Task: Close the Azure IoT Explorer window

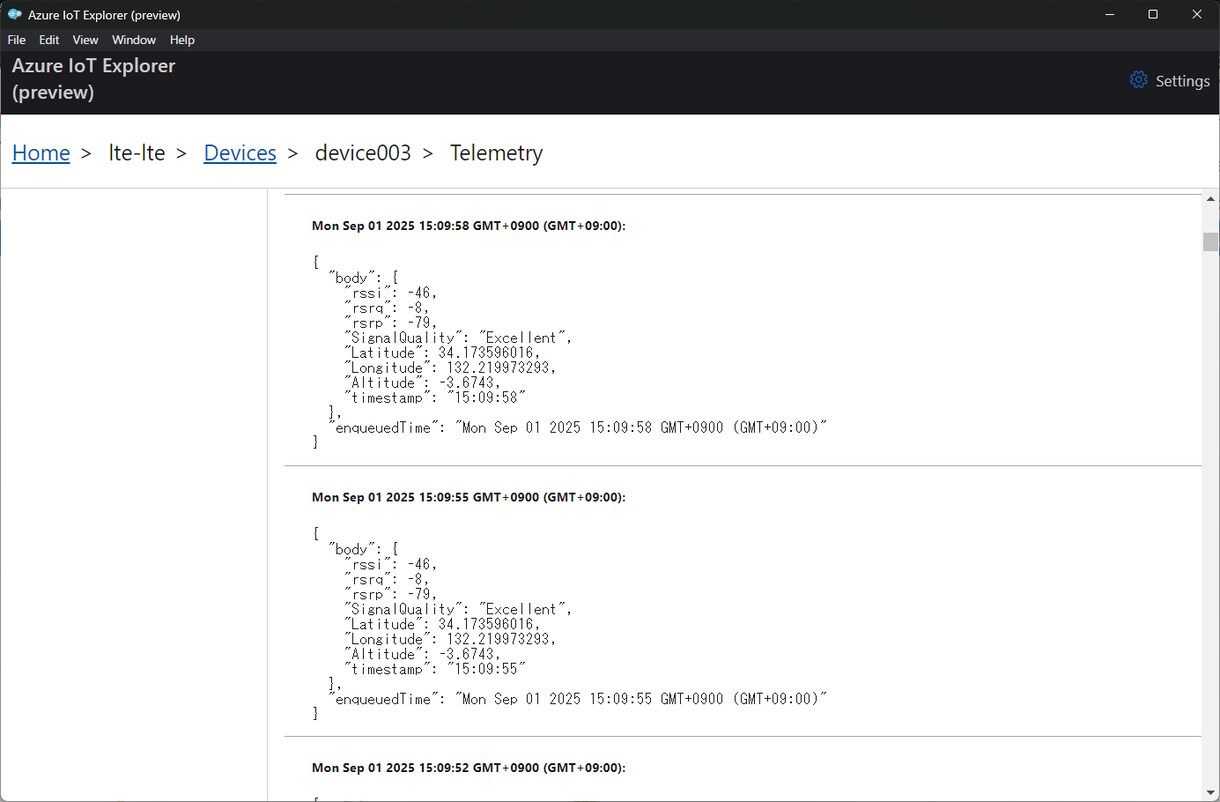Action: [1197, 15]
